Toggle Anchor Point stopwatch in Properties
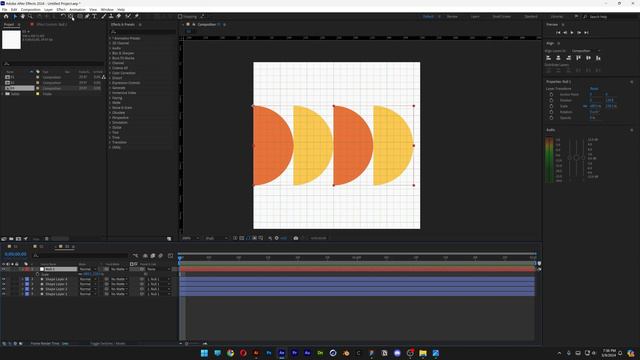The image size is (640, 360). point(551,94)
